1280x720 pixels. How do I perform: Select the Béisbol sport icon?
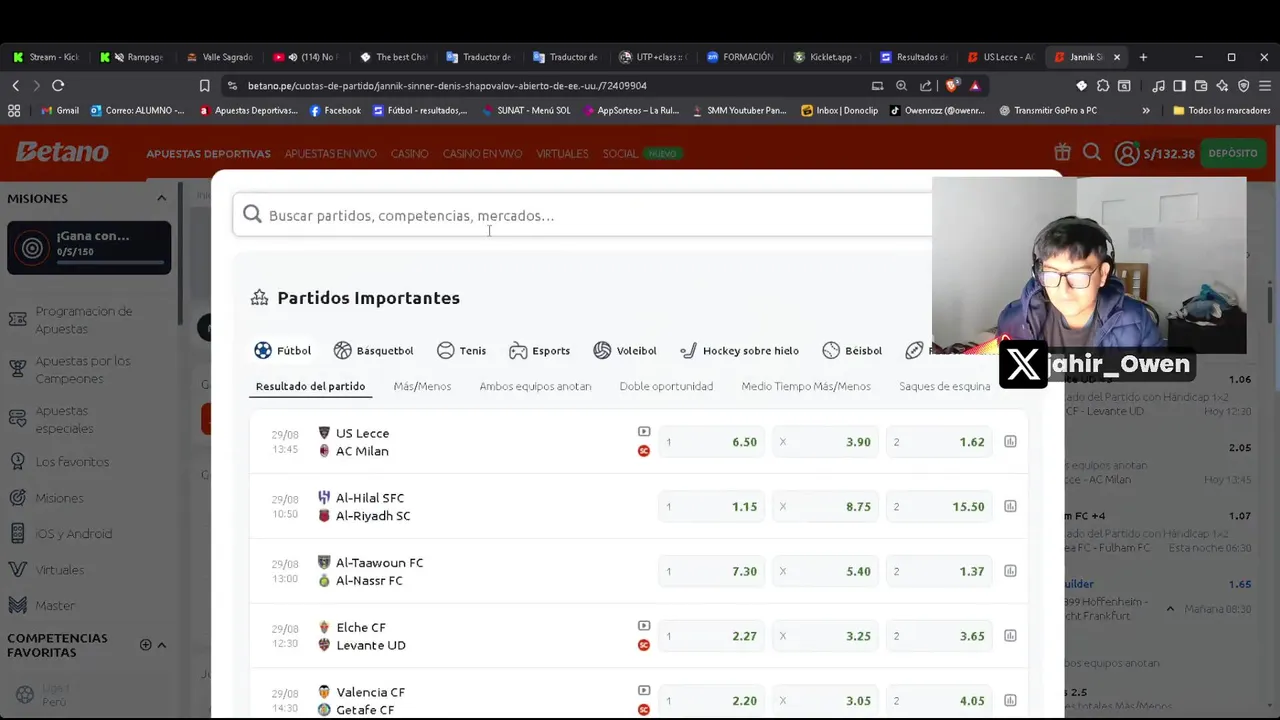(x=831, y=350)
